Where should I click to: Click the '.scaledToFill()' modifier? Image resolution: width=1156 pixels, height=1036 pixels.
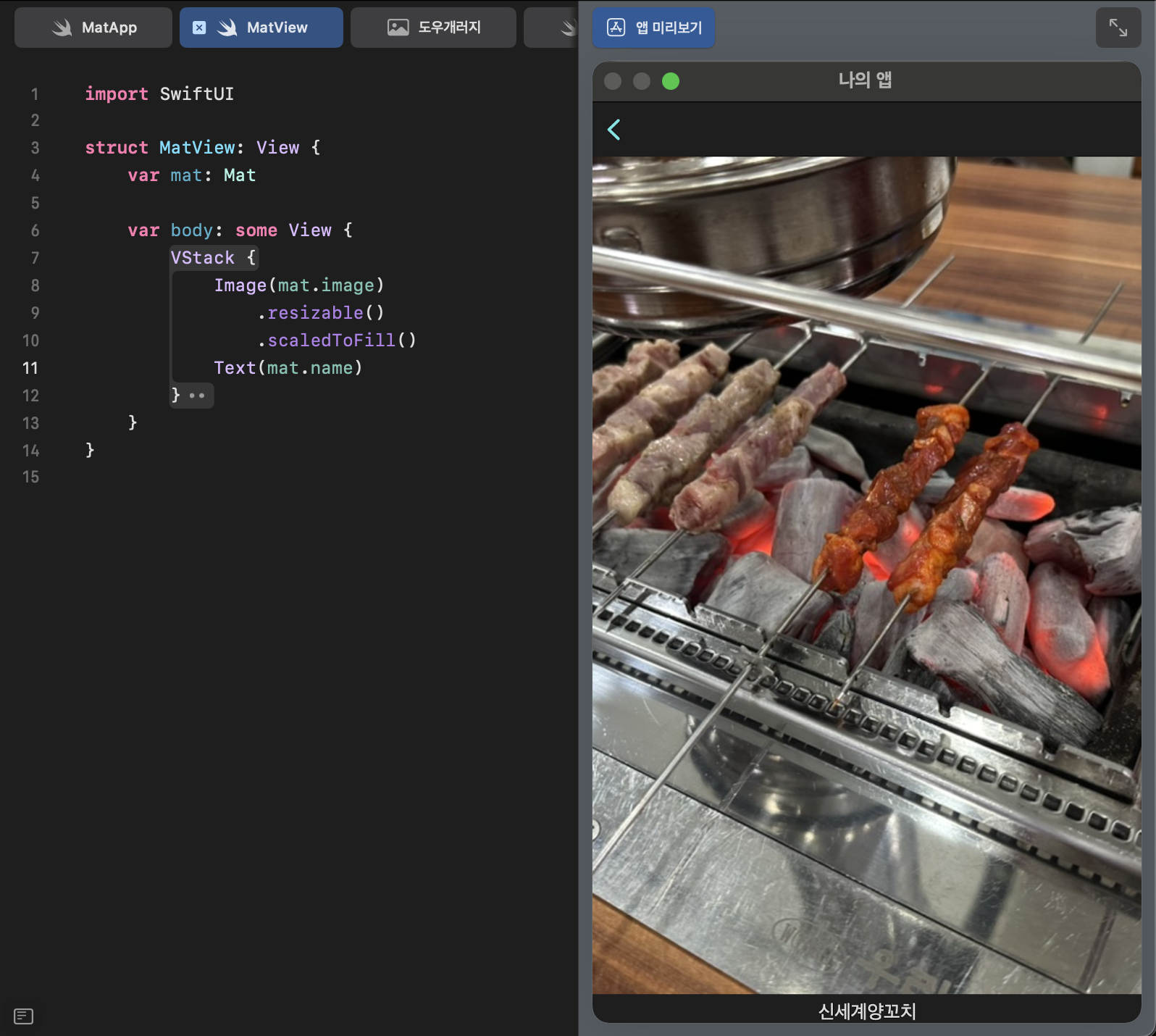(x=337, y=341)
